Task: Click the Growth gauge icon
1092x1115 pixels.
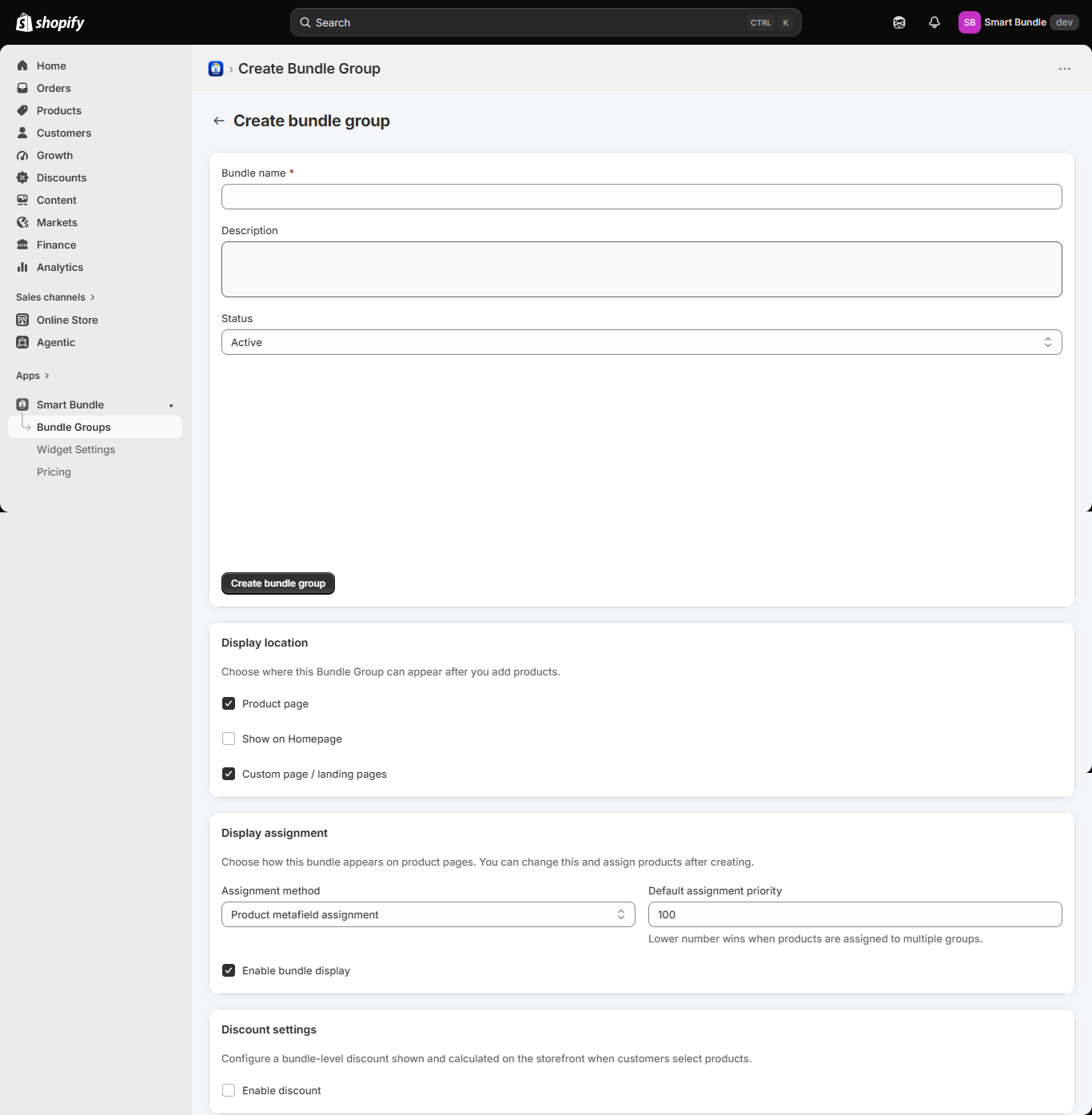Action: click(22, 155)
